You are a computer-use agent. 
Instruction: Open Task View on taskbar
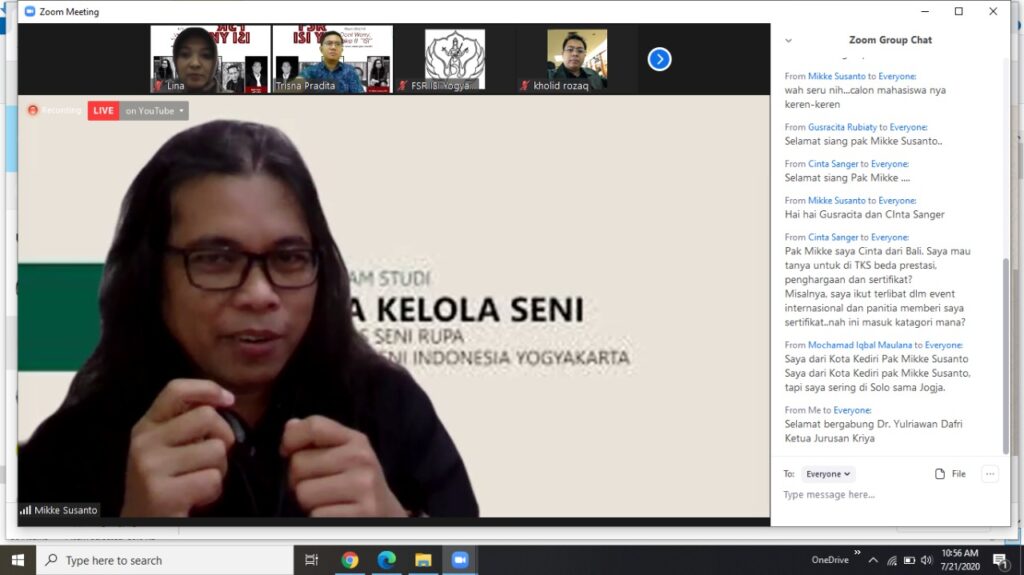tap(312, 560)
